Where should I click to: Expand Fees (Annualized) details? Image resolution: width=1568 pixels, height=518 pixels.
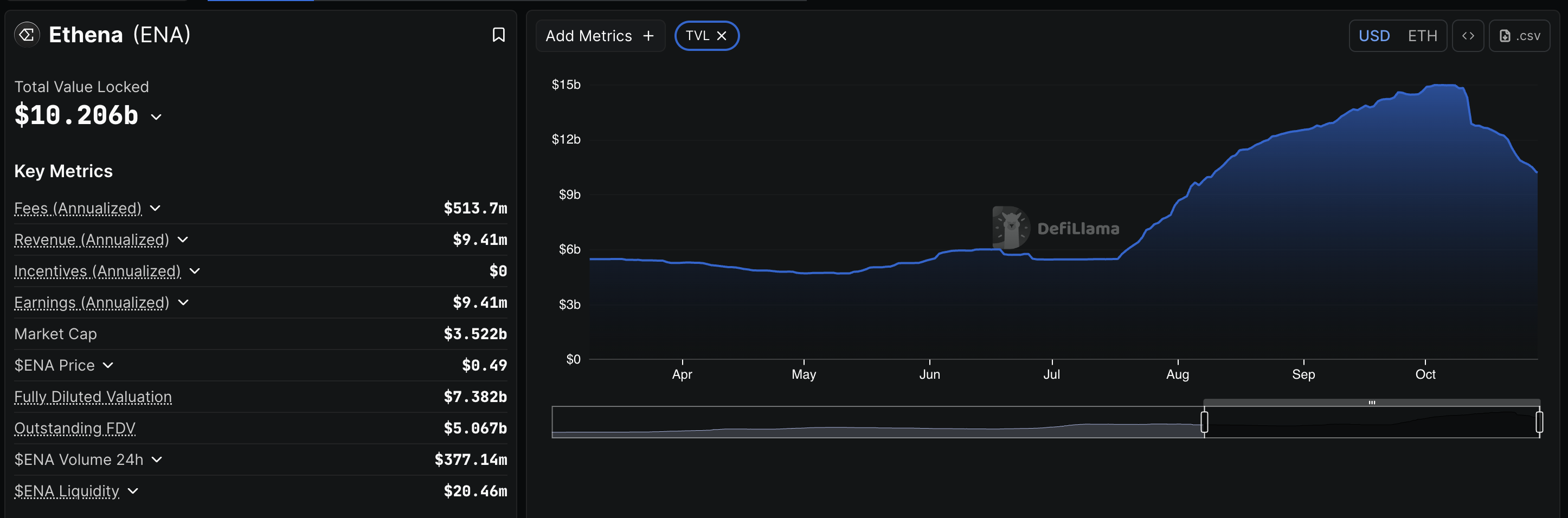coord(155,208)
